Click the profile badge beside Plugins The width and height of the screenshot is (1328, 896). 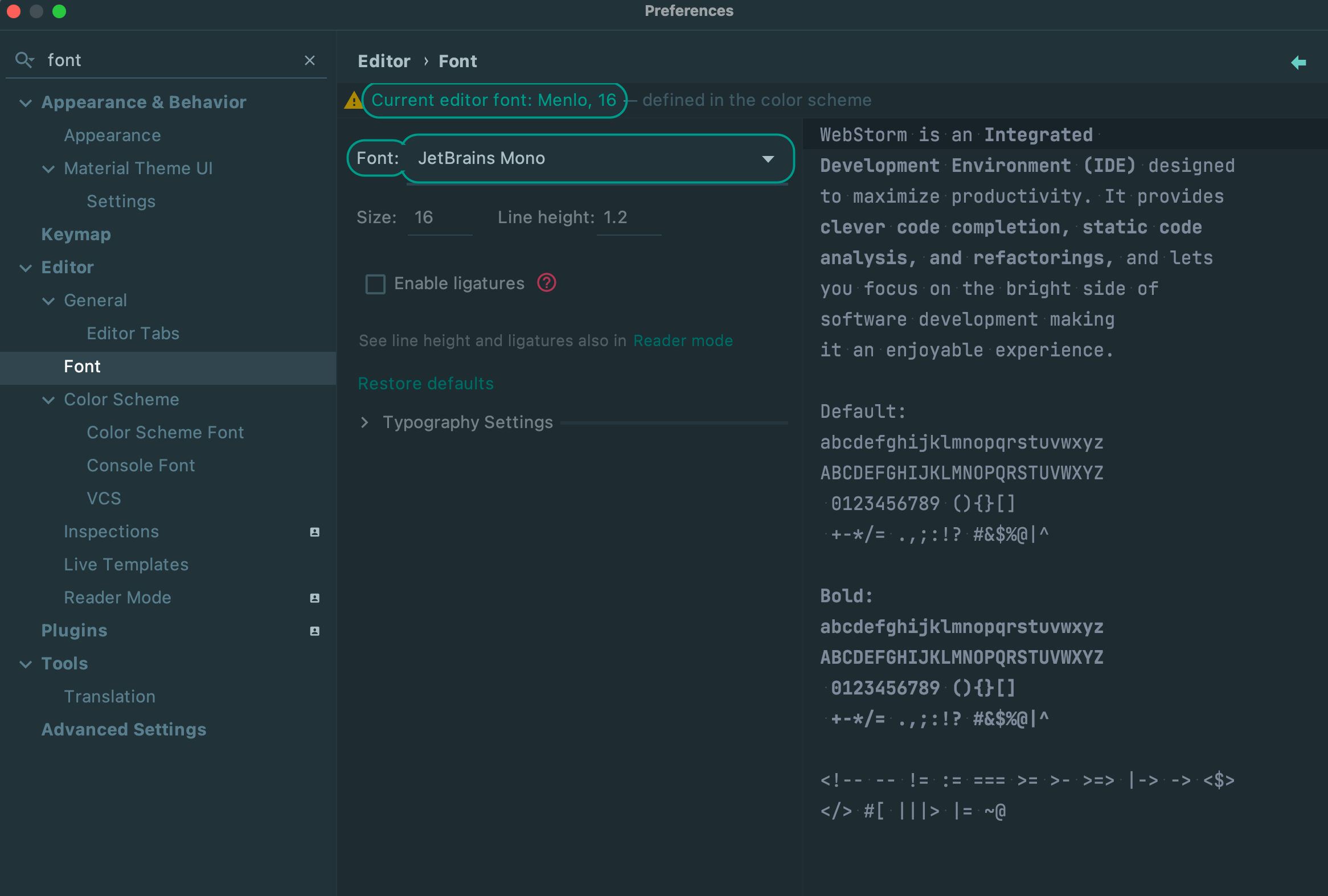[x=314, y=631]
